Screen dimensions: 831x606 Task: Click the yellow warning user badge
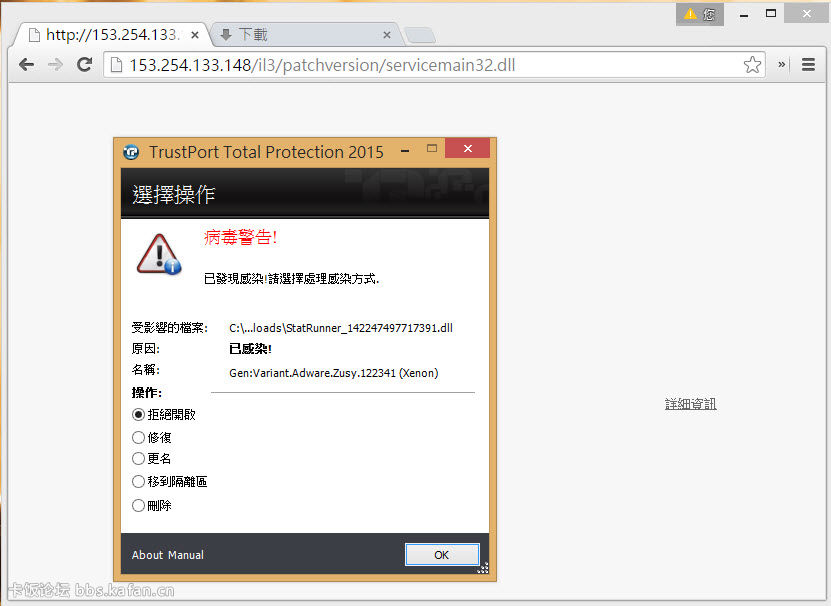(x=700, y=14)
